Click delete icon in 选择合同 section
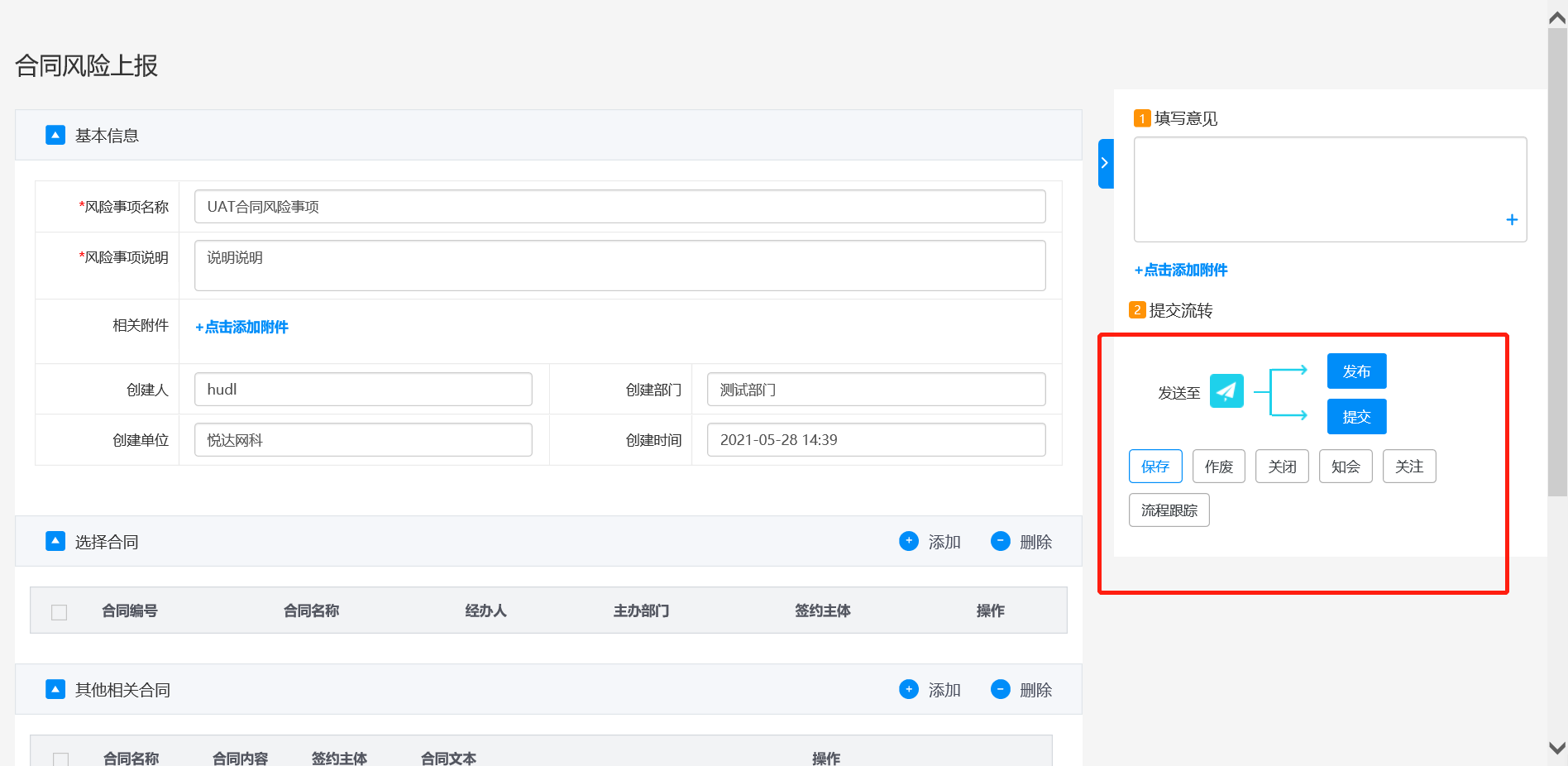Viewport: 1568px width, 766px height. coord(1000,541)
